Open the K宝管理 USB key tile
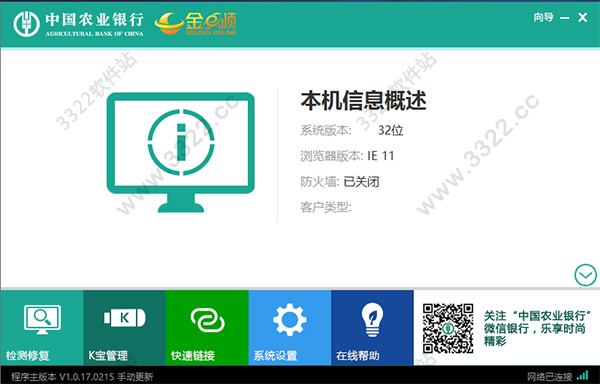Image resolution: width=600 pixels, height=384 pixels. pos(125,328)
